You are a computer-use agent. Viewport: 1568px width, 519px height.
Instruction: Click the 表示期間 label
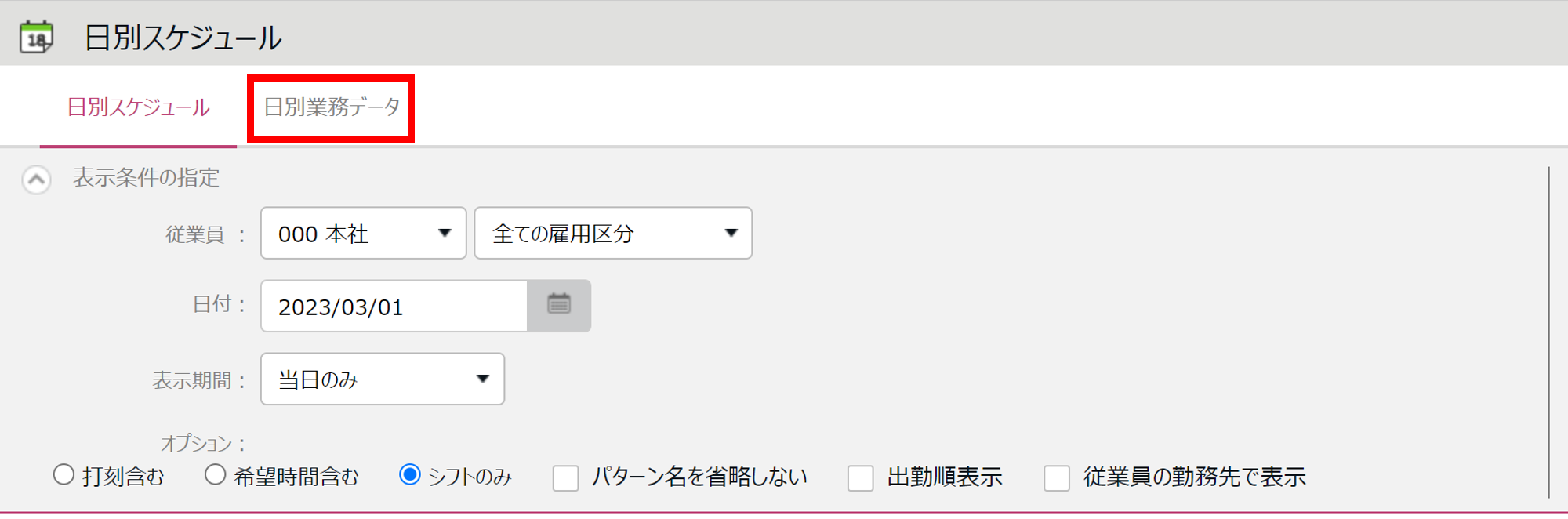pyautogui.click(x=192, y=381)
